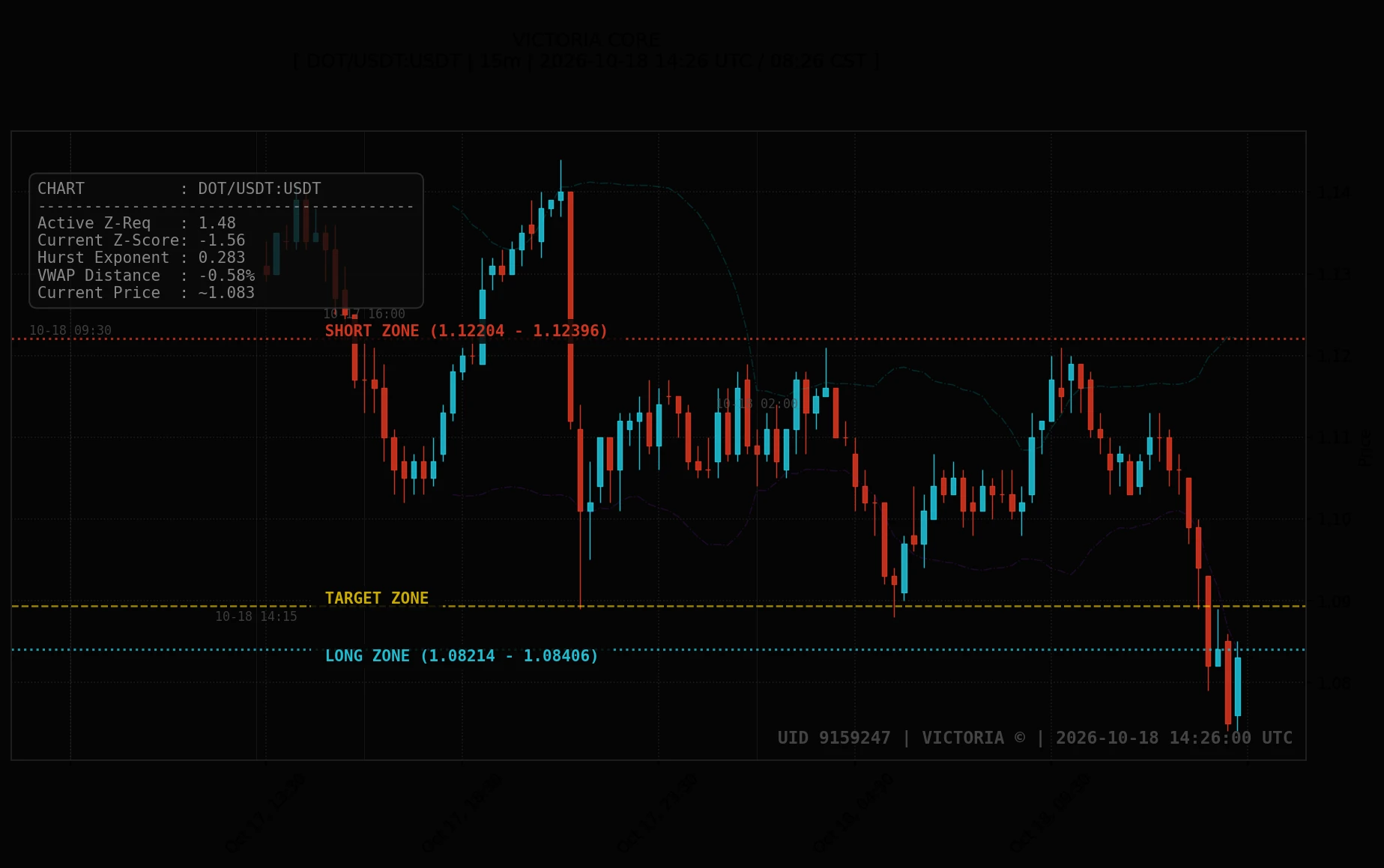
Task: Click the 1.09 price axis label
Action: [1335, 601]
